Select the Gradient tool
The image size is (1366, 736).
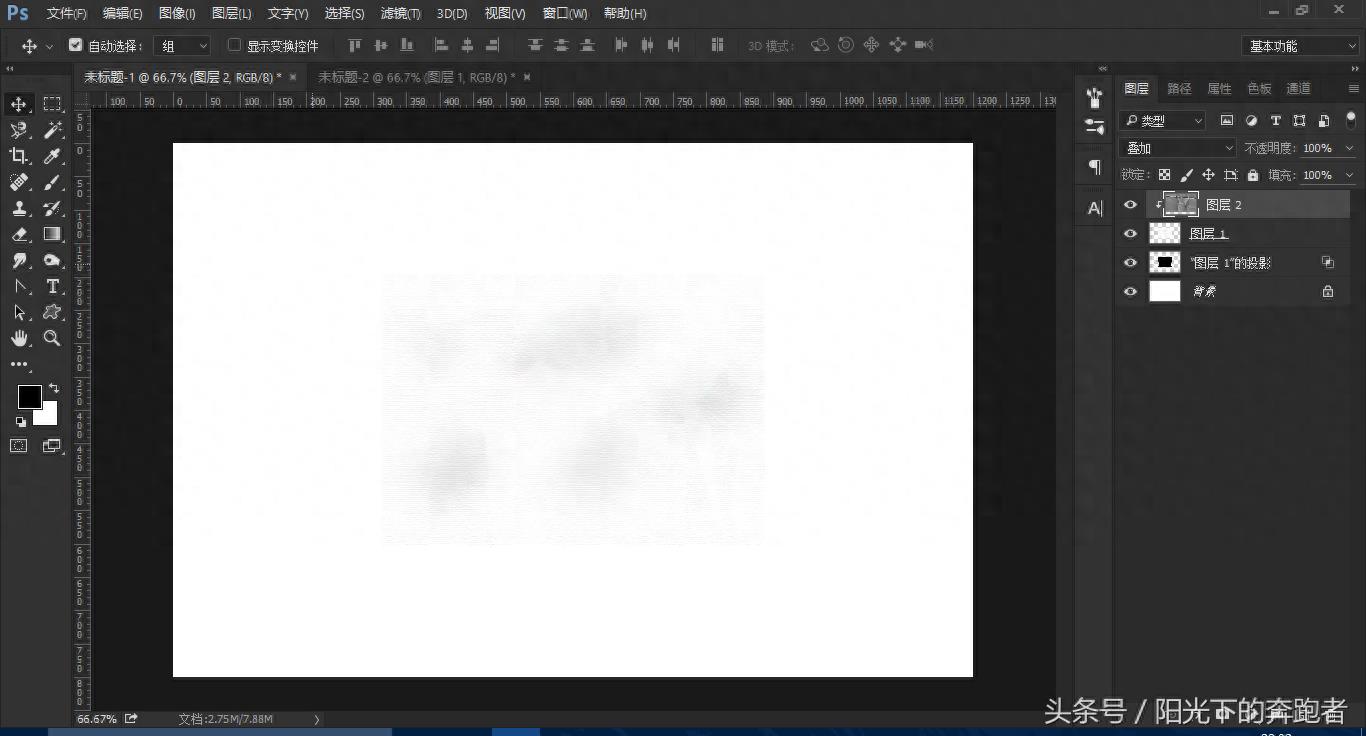(52, 234)
